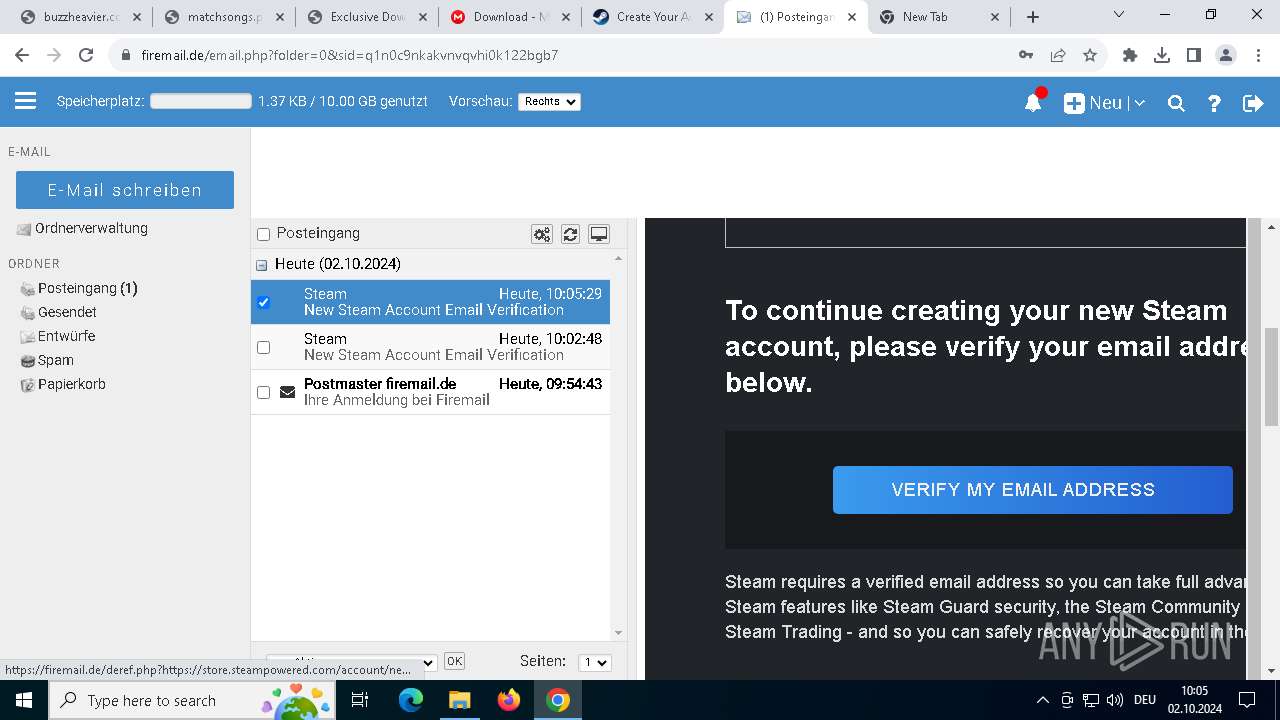The height and width of the screenshot is (720, 1280).
Task: Open Posteingang (1) folder
Action: (x=87, y=288)
